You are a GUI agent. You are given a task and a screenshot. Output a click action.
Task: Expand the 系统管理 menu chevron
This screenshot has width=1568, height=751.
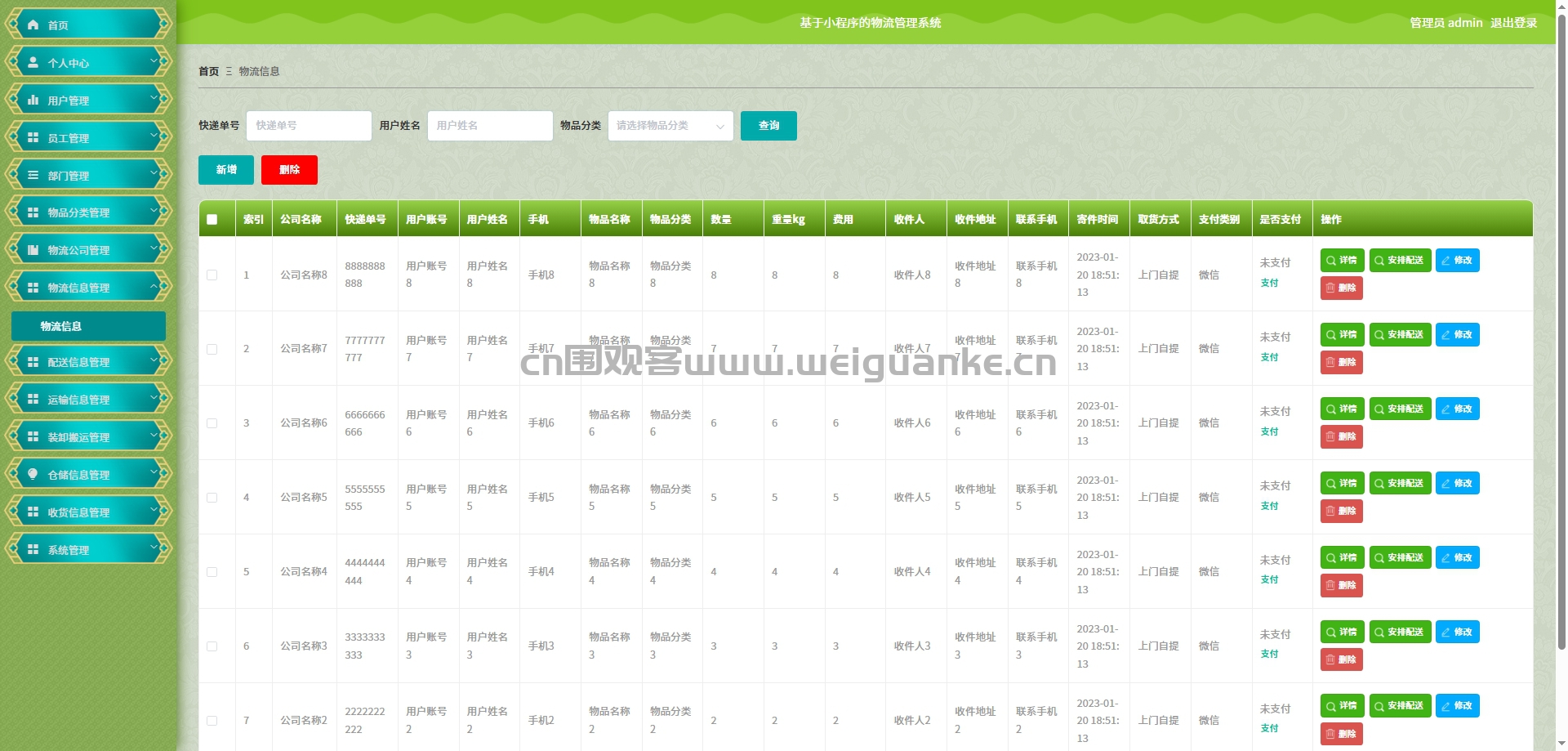point(154,549)
